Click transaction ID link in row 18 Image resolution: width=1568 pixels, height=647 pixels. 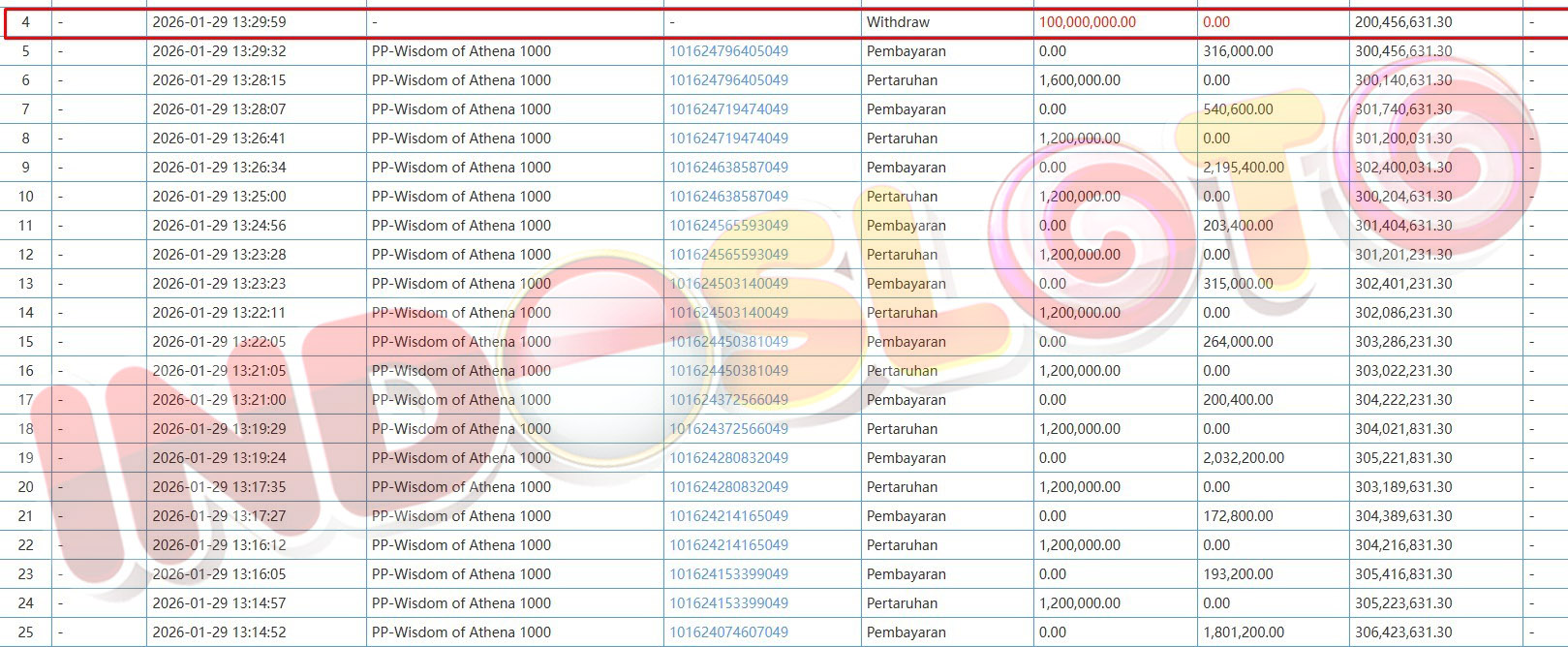point(728,429)
